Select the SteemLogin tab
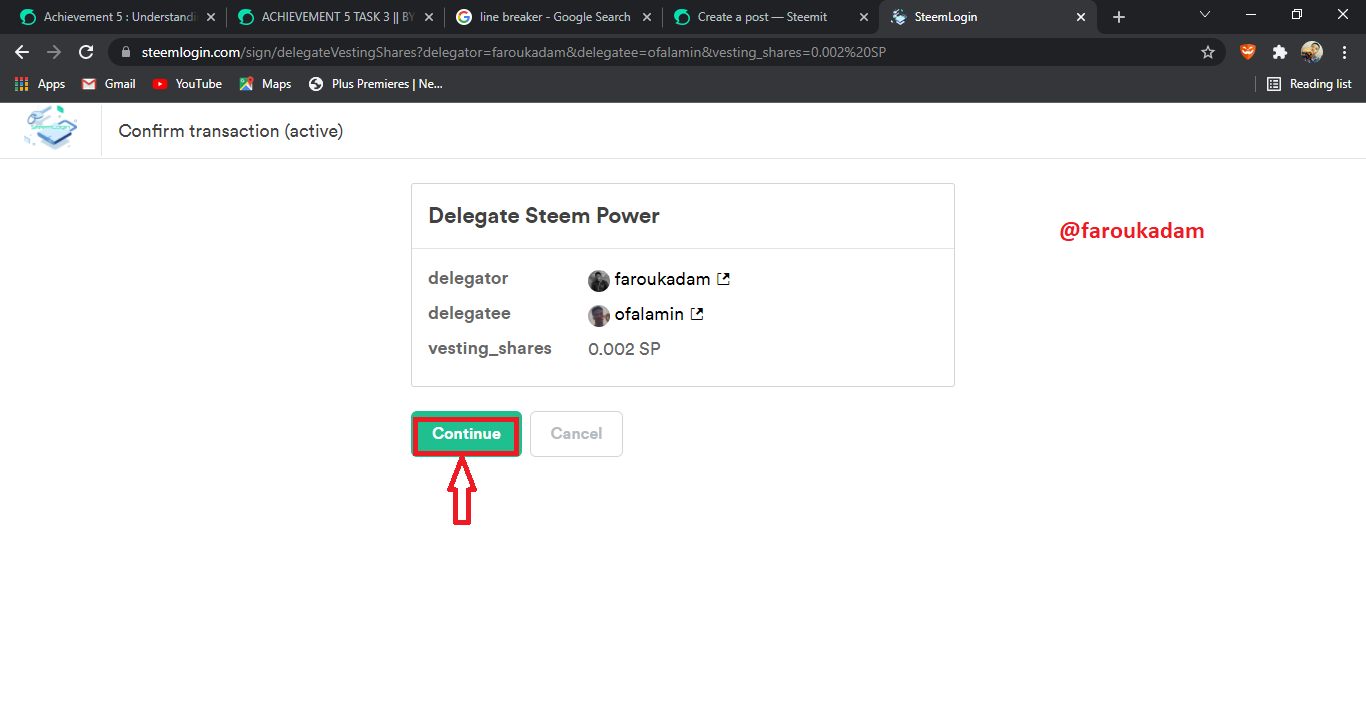Image resolution: width=1366 pixels, height=728 pixels. [x=988, y=17]
